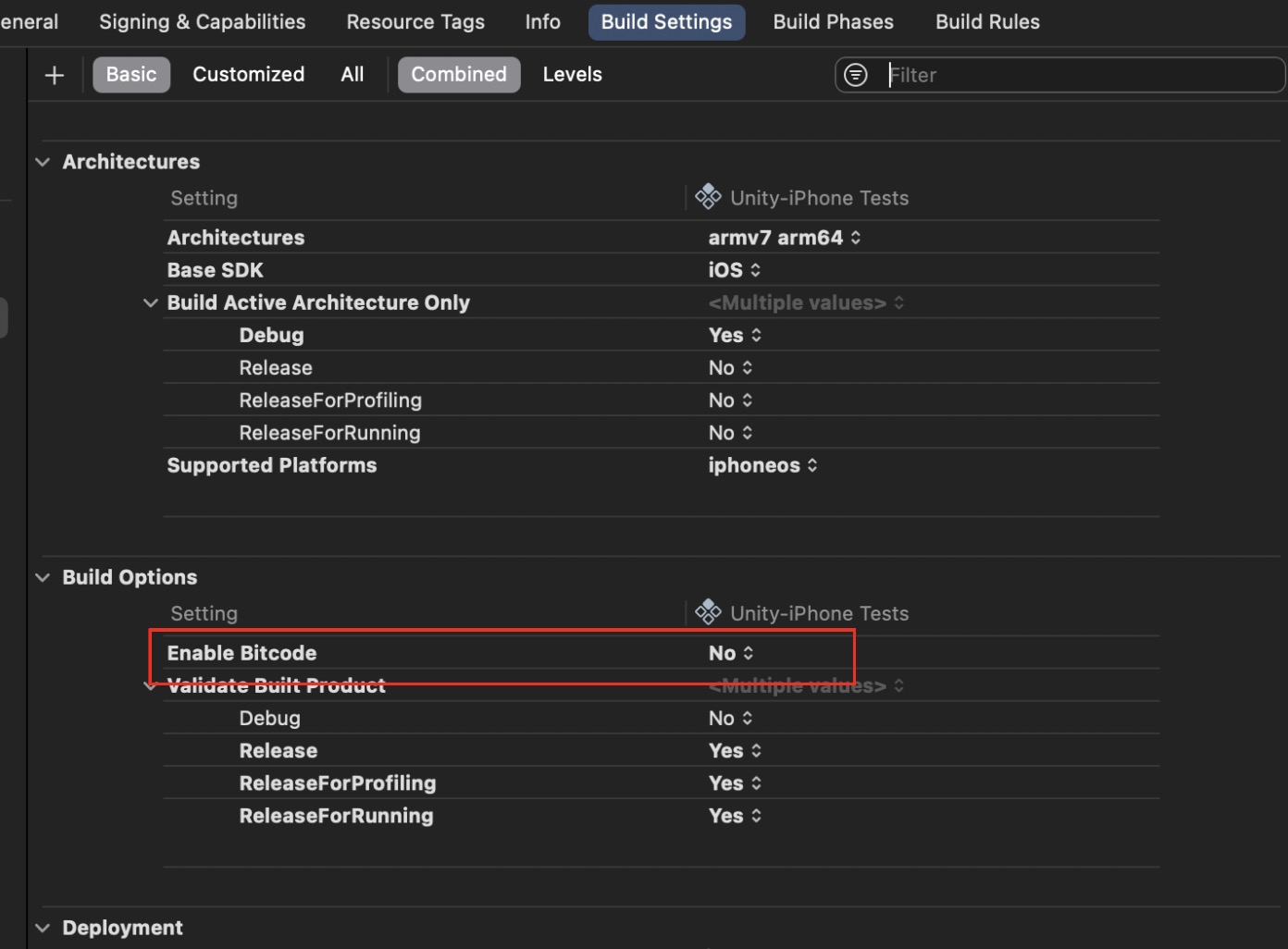Expand the Deployment section
Image resolution: width=1288 pixels, height=949 pixels.
(43, 927)
